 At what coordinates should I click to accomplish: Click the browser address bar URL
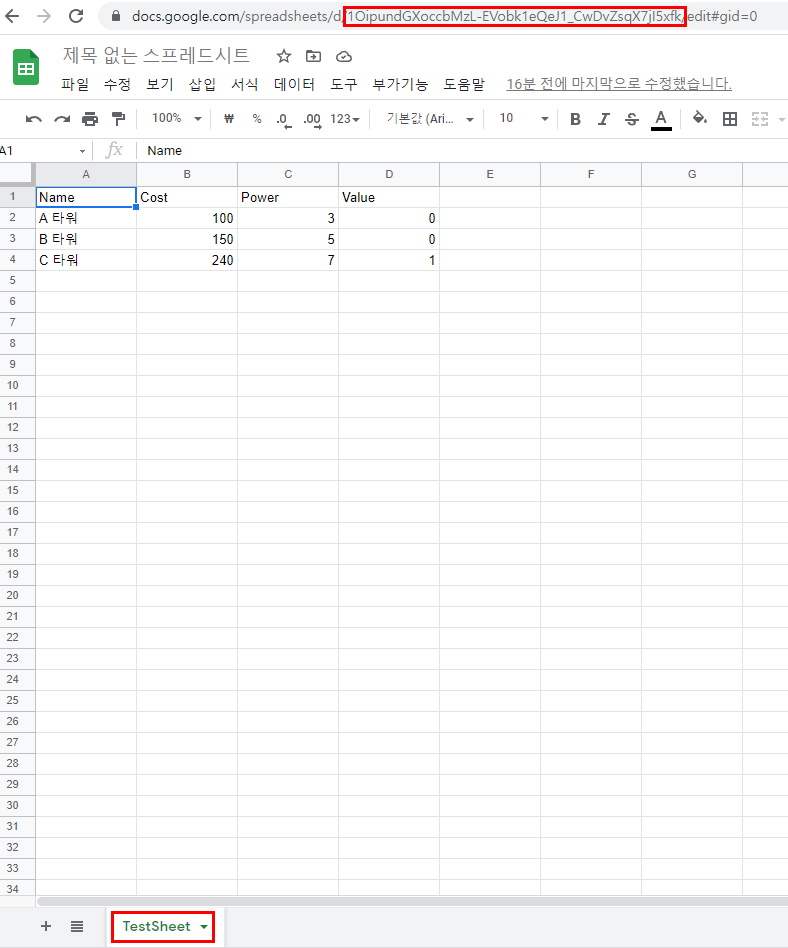(444, 16)
